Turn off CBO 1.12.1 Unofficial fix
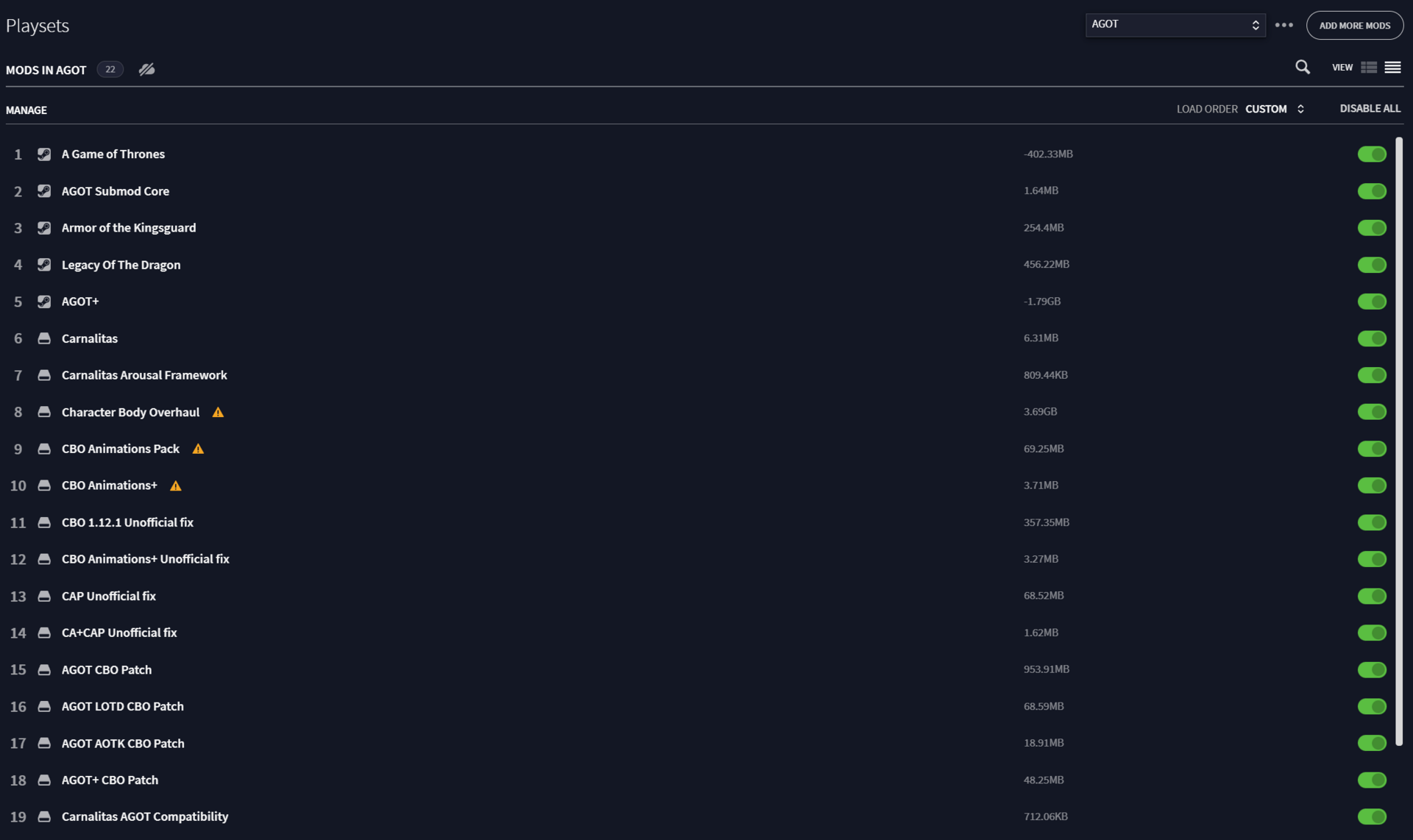This screenshot has height=840, width=1413. pyautogui.click(x=1372, y=522)
